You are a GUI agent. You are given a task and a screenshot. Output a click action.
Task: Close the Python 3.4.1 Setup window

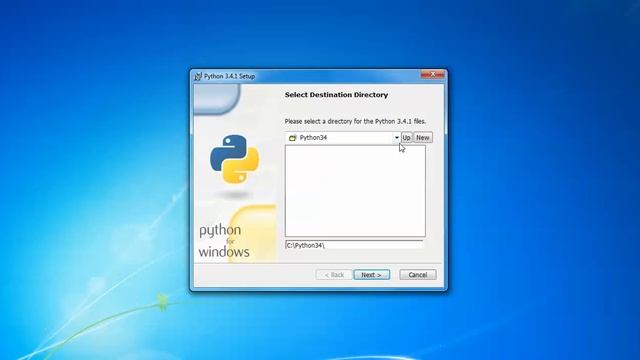(x=433, y=74)
